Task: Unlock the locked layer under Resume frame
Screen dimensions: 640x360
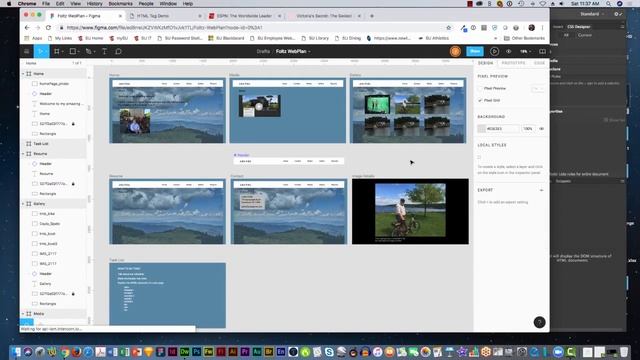Action: click(x=73, y=184)
